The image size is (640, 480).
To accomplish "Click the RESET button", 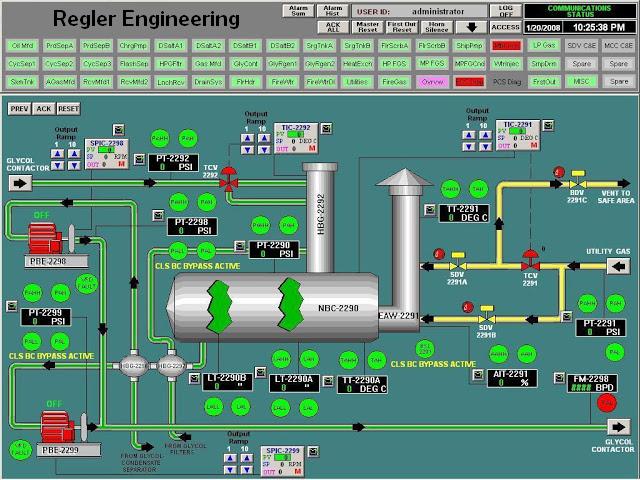I will coord(68,108).
